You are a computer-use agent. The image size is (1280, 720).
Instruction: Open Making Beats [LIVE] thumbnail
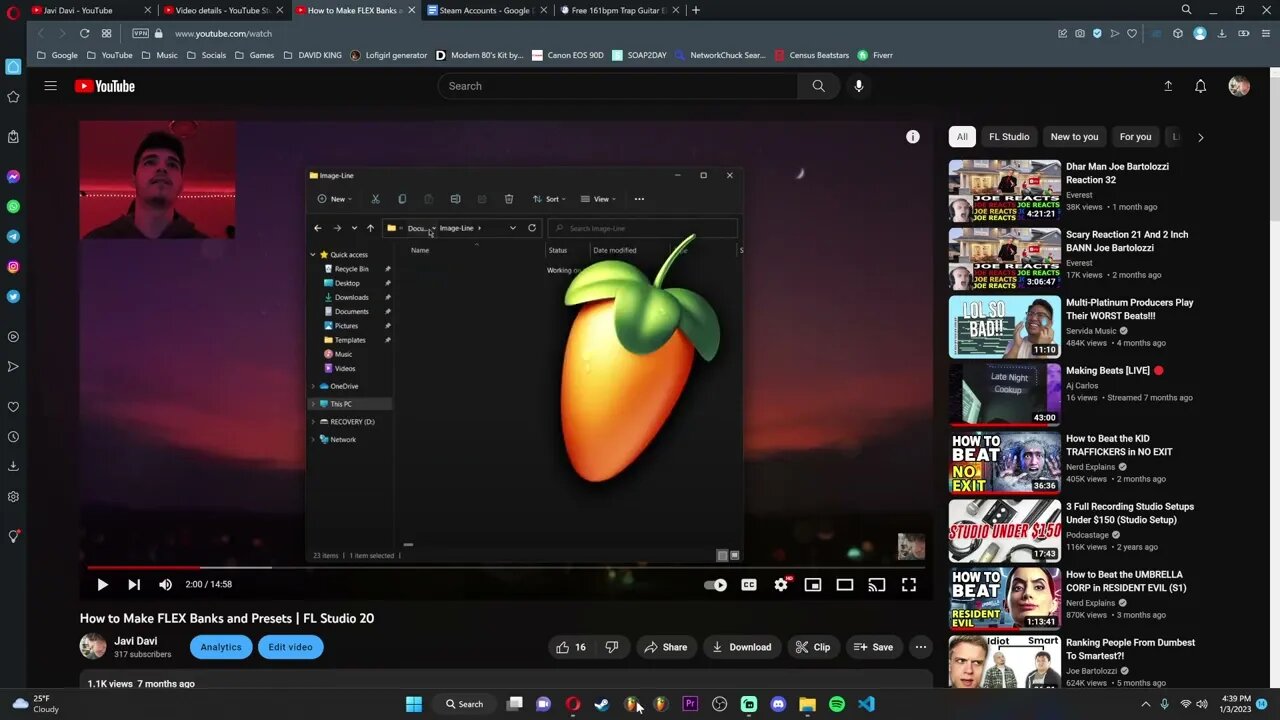click(x=1004, y=394)
